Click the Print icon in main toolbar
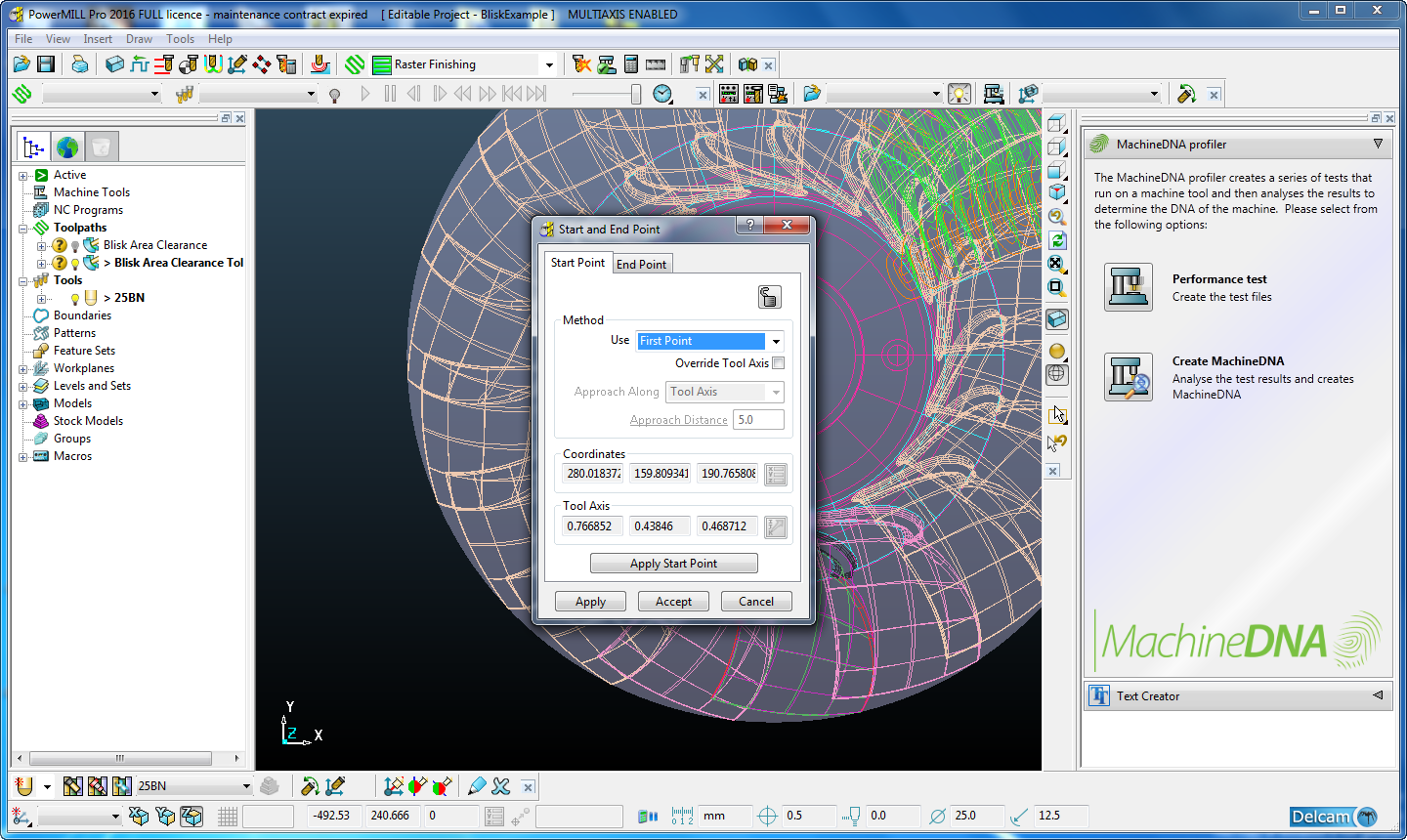 pyautogui.click(x=80, y=64)
